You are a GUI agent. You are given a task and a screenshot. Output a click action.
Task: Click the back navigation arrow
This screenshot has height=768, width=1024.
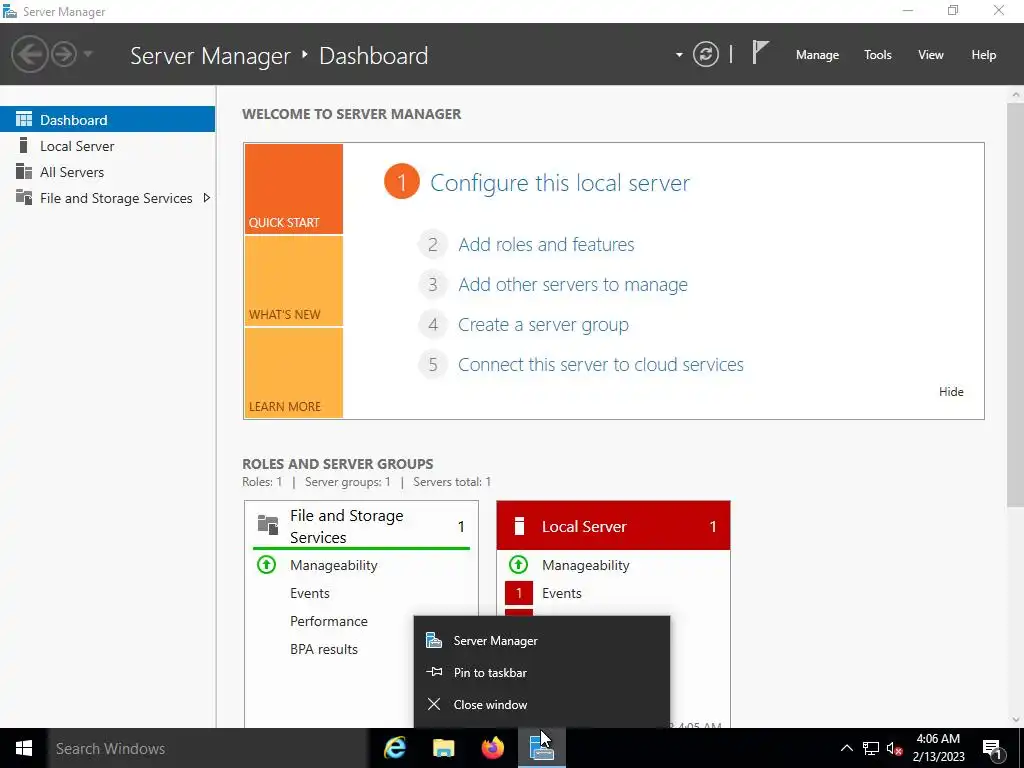click(30, 54)
